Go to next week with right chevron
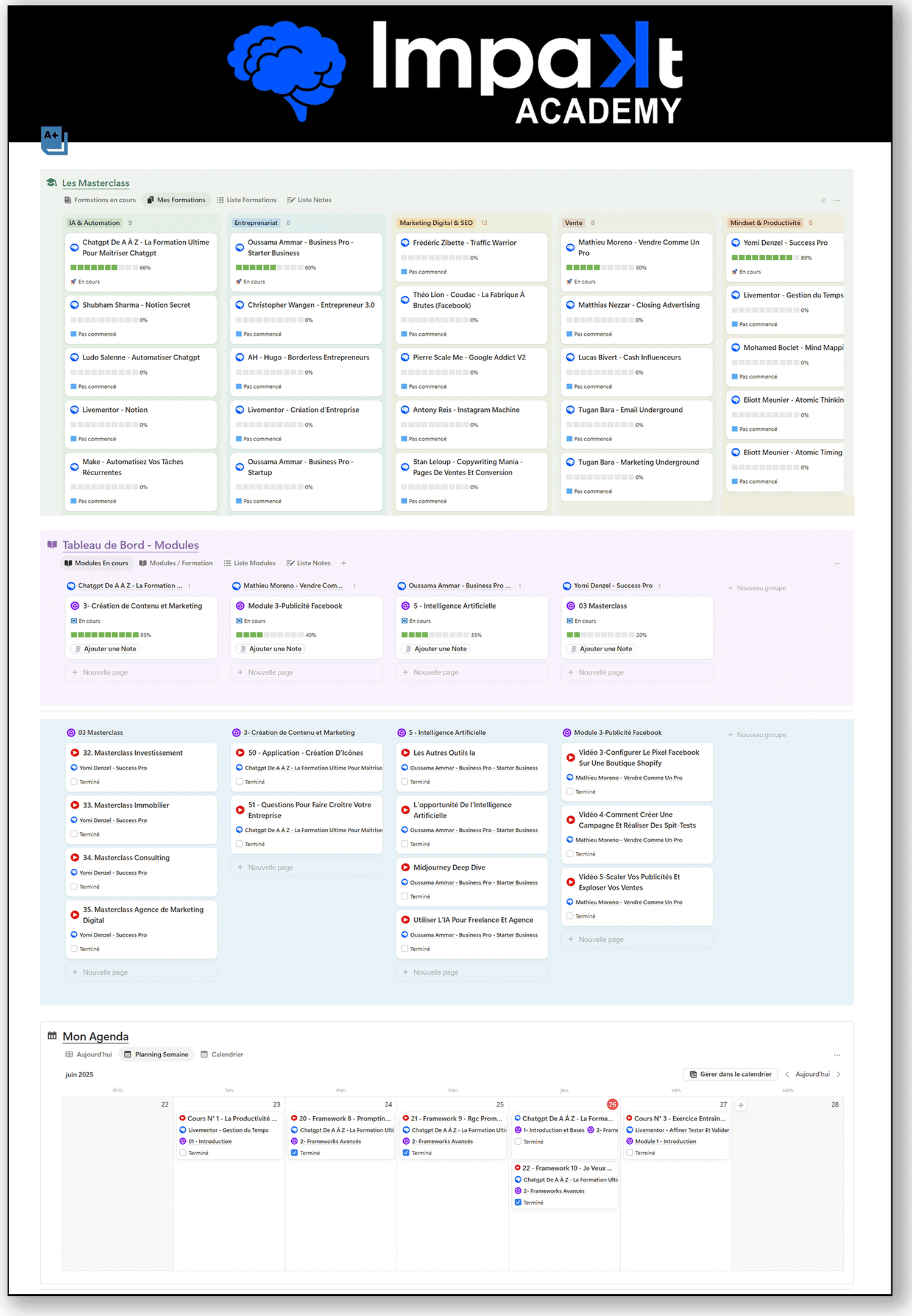This screenshot has width=912, height=1316. (x=838, y=1074)
